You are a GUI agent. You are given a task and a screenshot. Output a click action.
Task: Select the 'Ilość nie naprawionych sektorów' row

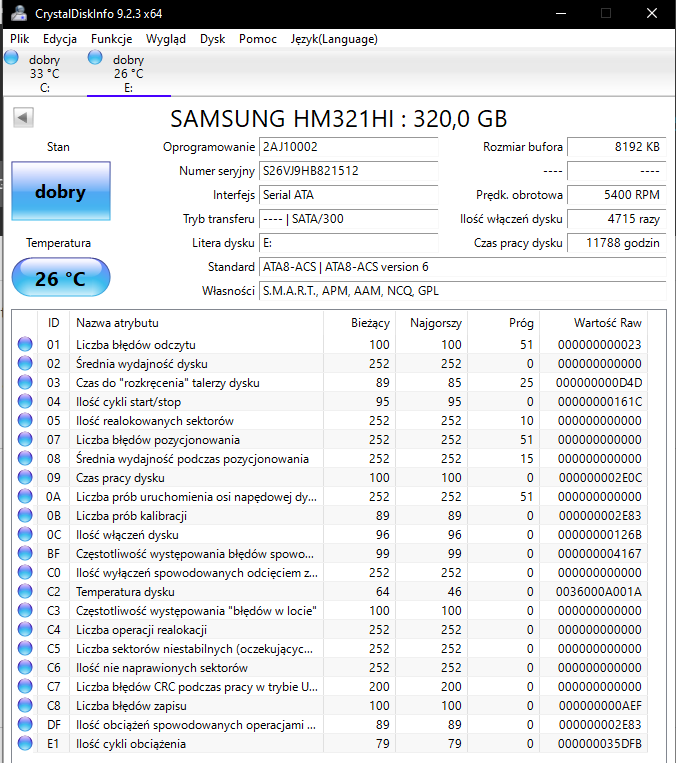[330, 667]
